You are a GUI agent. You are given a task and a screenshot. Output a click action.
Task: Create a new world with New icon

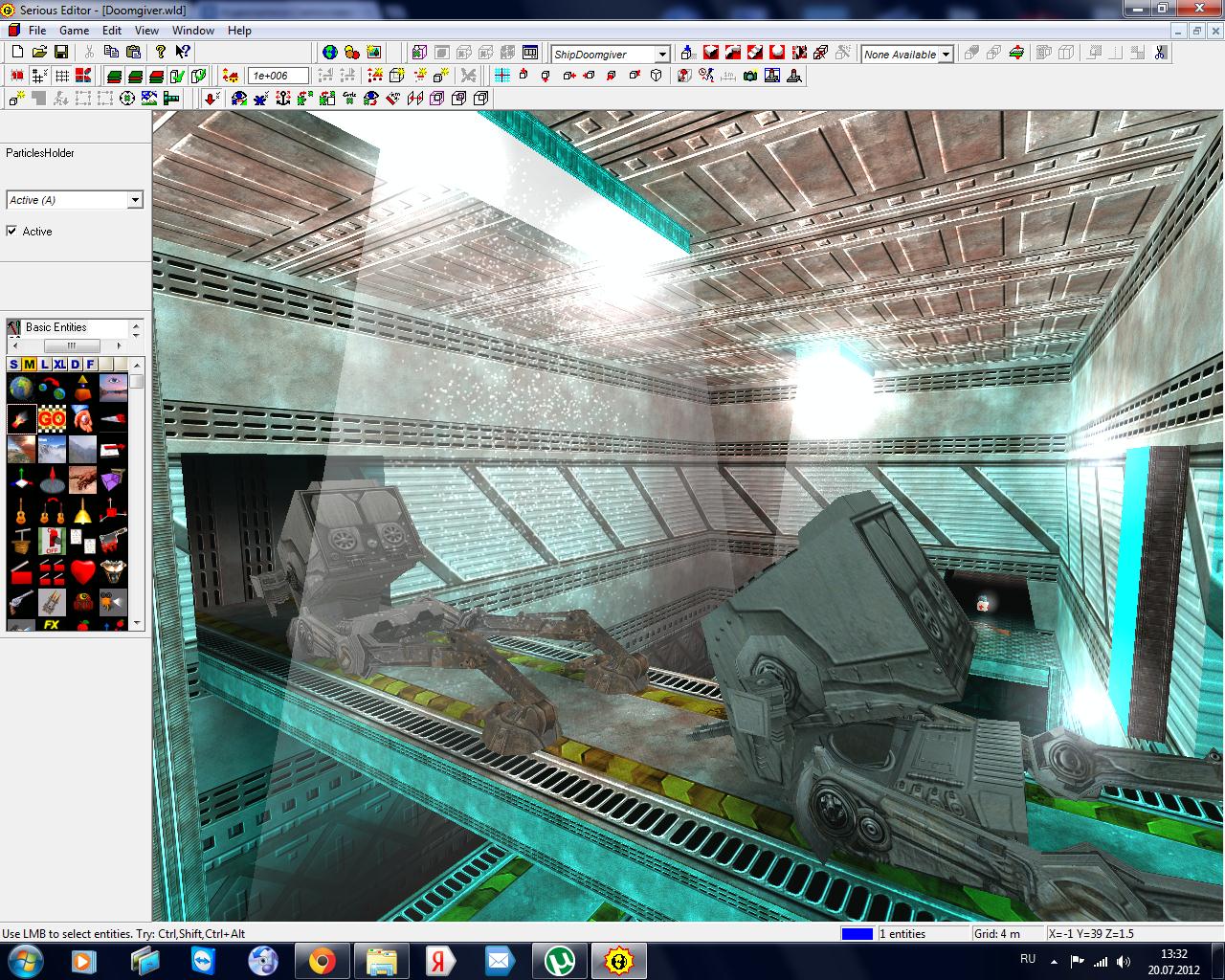[17, 52]
